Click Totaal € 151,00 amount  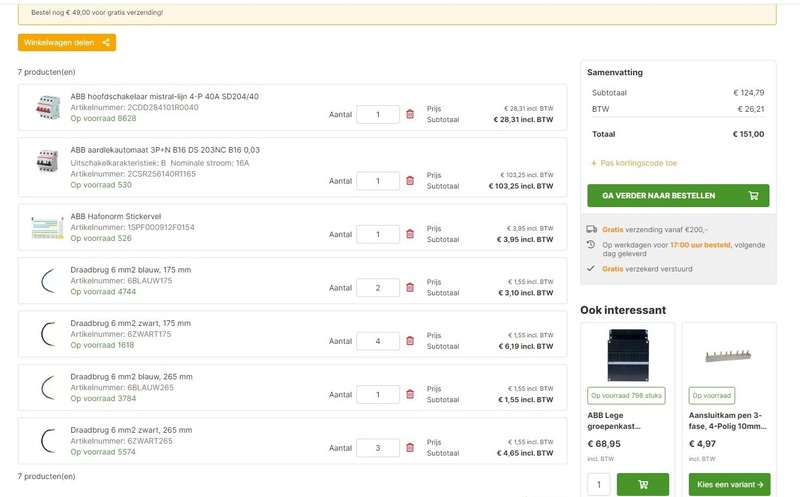(x=748, y=134)
